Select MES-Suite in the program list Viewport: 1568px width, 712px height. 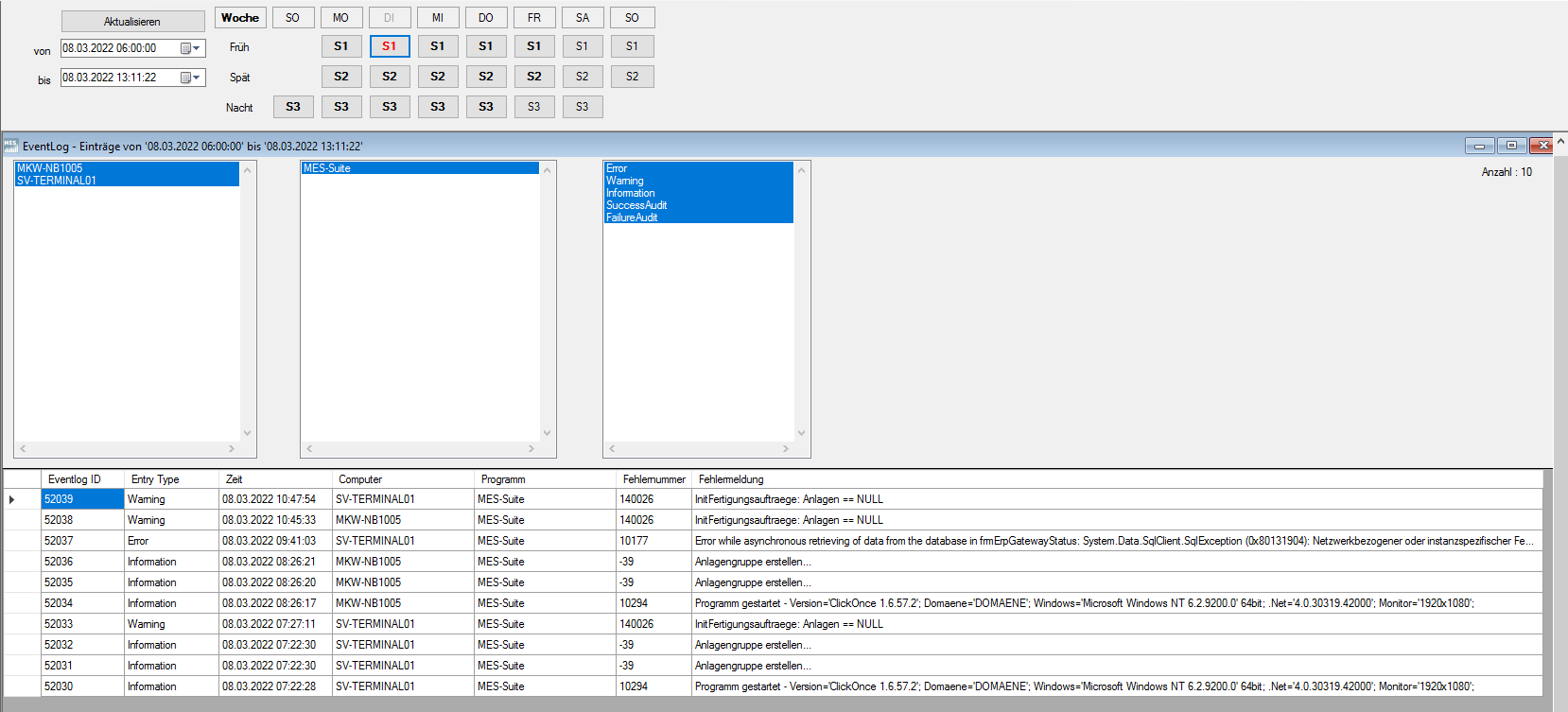(x=327, y=168)
